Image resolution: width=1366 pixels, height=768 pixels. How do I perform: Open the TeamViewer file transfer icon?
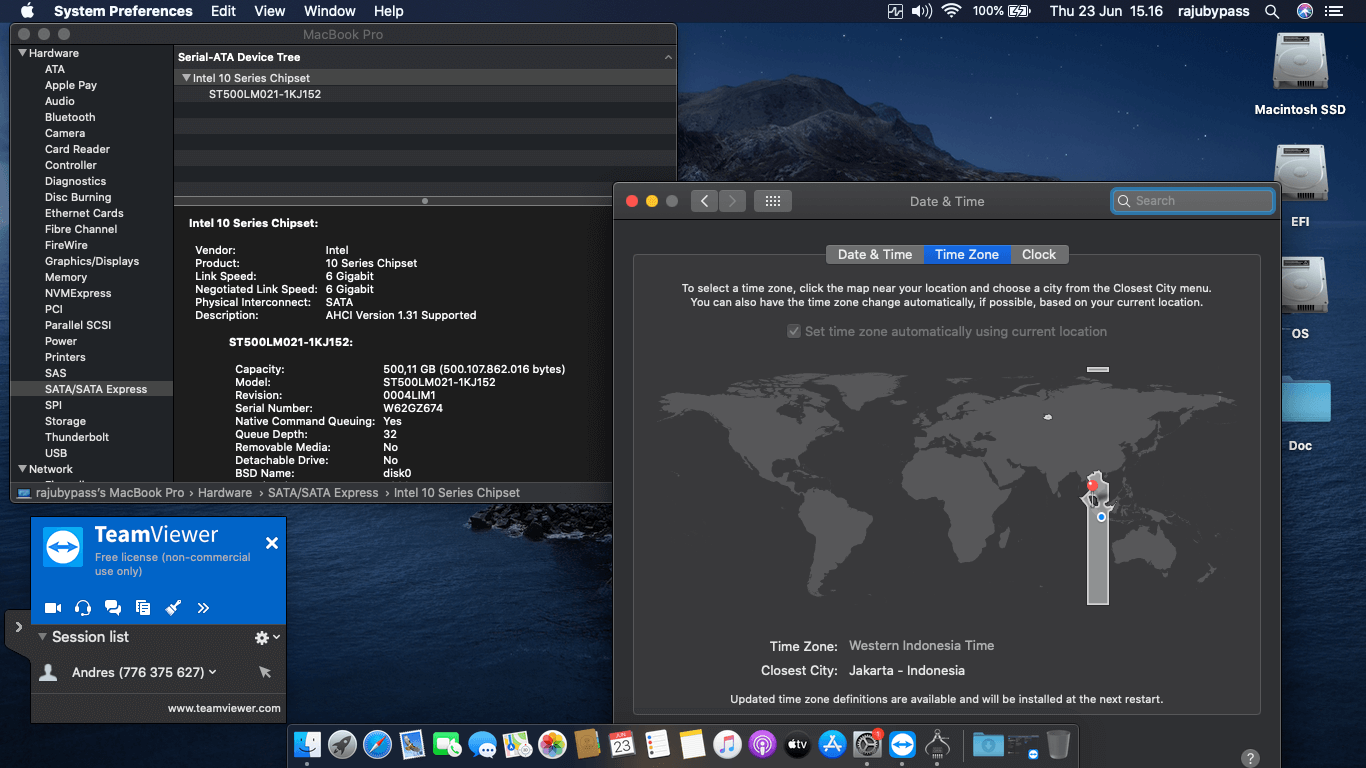(143, 607)
